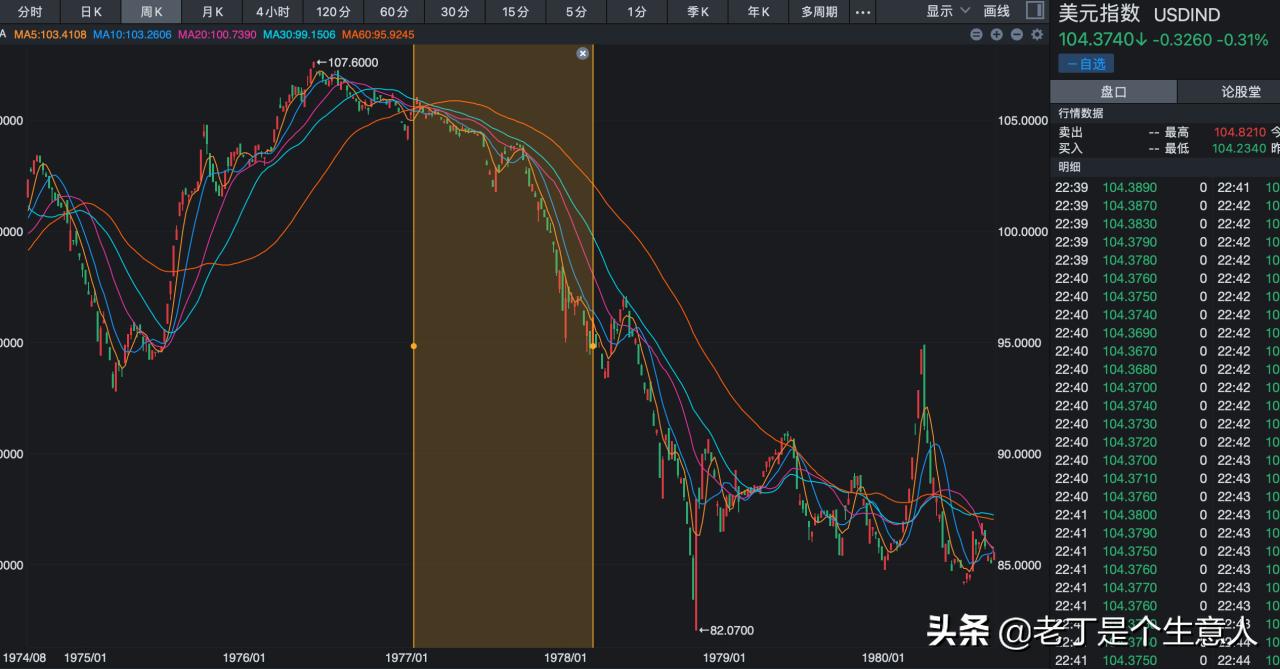Open the more periods ellipsis menu
The image size is (1280, 669).
(x=862, y=12)
